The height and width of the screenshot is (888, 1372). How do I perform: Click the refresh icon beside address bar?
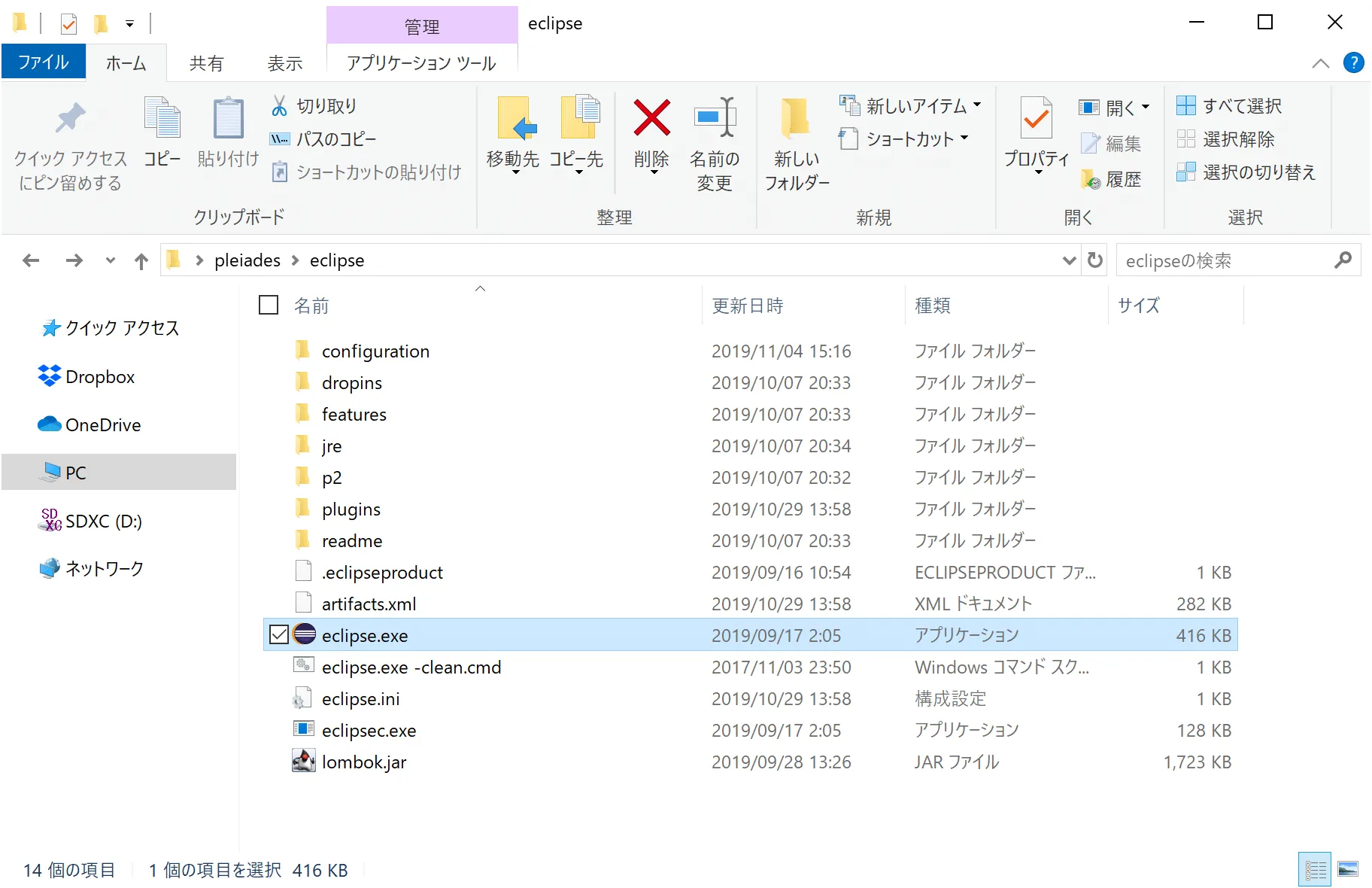1095,260
